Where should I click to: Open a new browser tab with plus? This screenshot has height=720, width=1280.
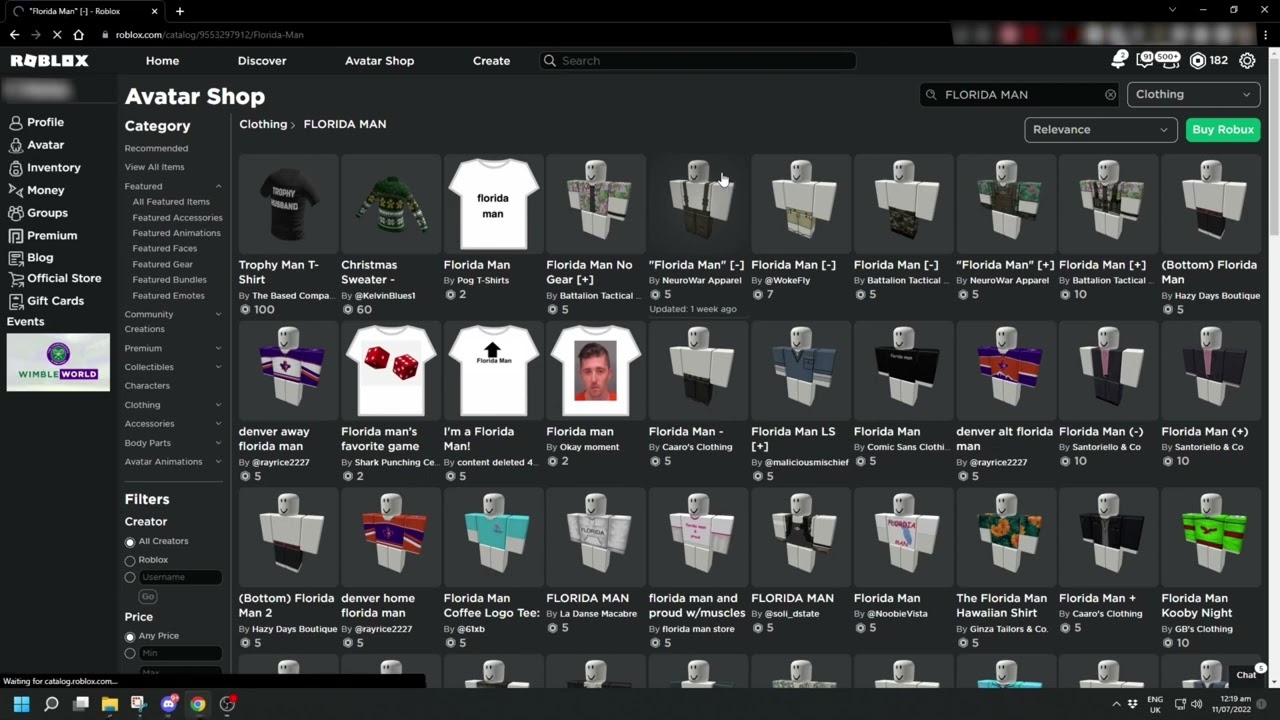[180, 11]
